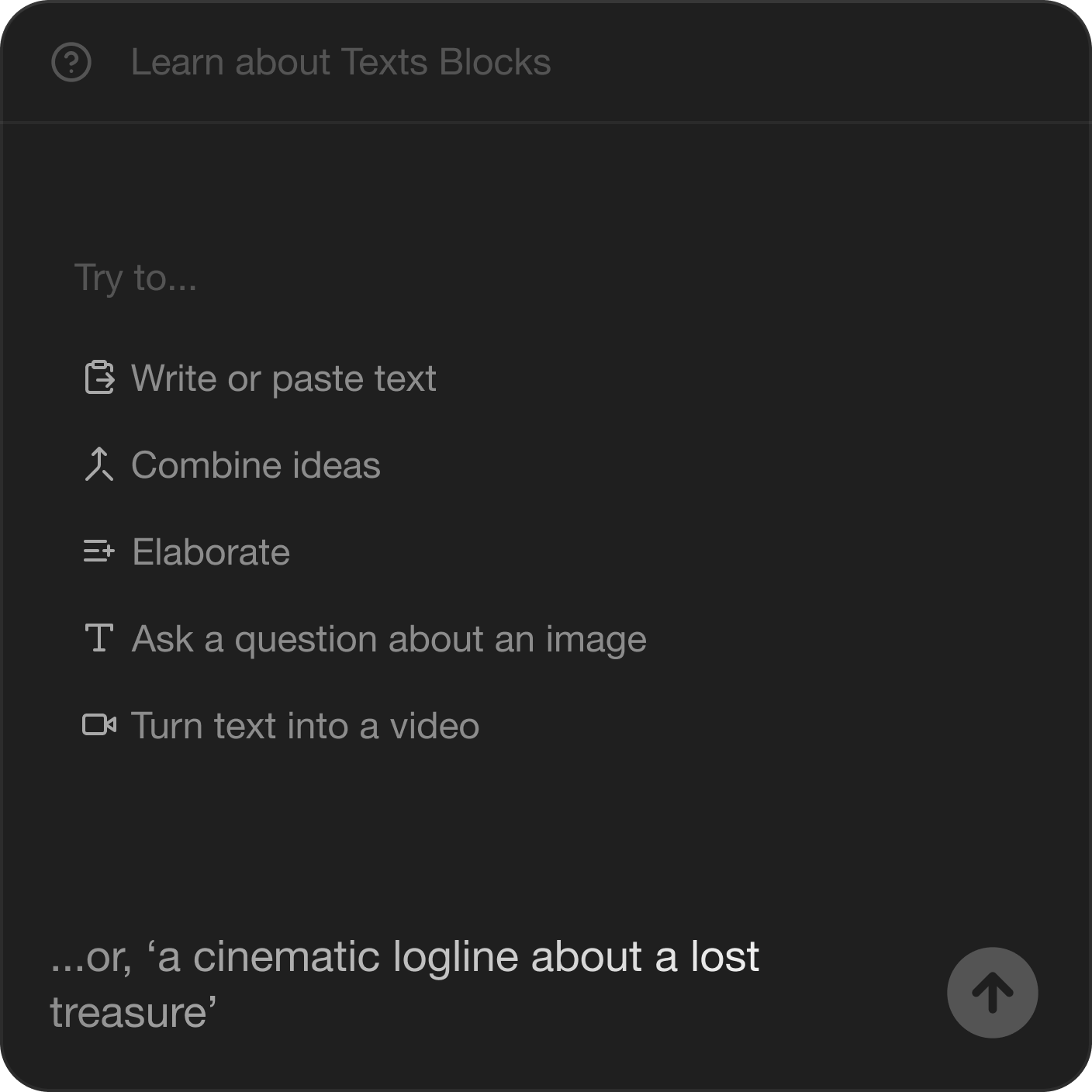
Task: Click the merge arrows Combine icon
Action: 99,465
